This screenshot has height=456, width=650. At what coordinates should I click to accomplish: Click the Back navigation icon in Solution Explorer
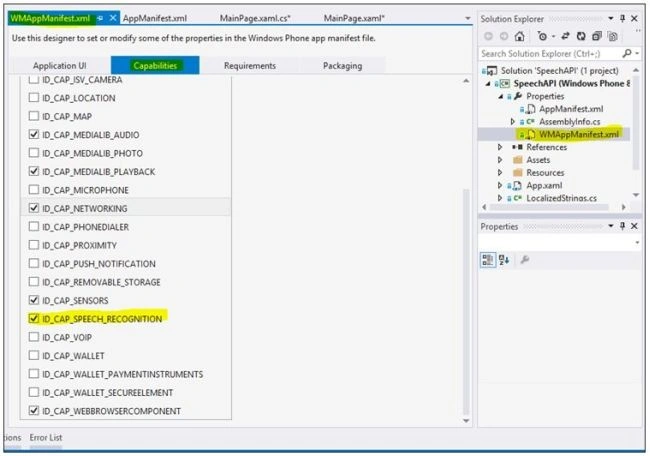point(488,36)
